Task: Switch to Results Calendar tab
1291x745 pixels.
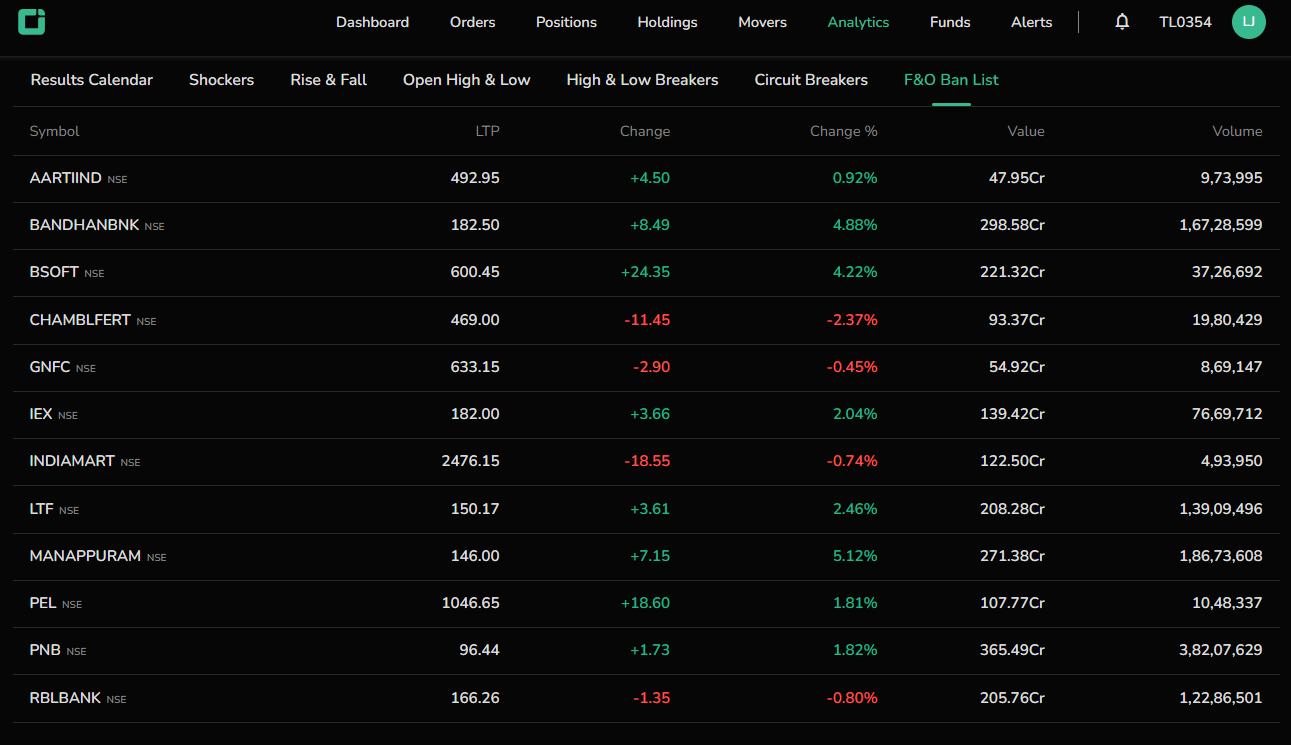Action: (x=92, y=80)
